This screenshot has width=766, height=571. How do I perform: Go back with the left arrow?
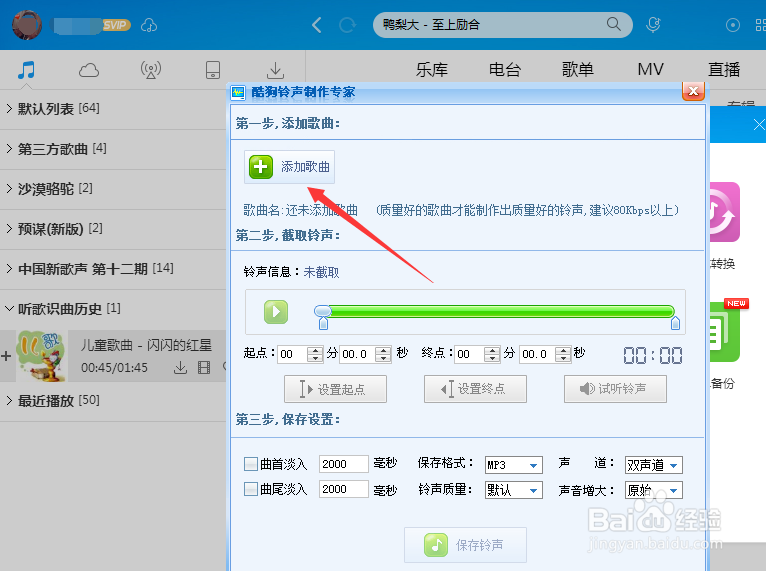(317, 25)
